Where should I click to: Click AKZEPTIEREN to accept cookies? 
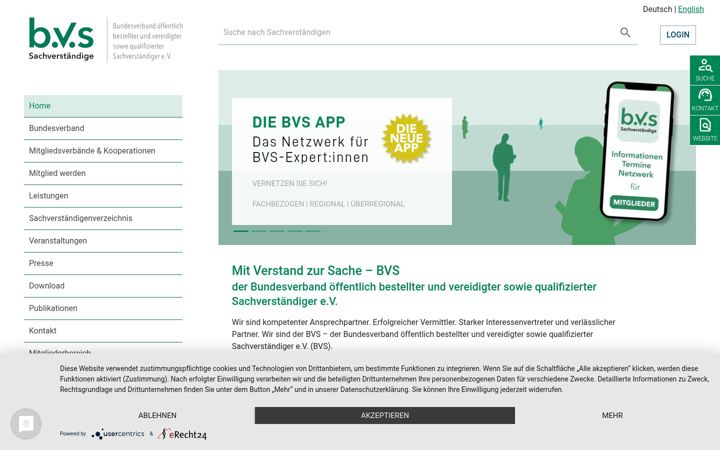[x=385, y=415]
